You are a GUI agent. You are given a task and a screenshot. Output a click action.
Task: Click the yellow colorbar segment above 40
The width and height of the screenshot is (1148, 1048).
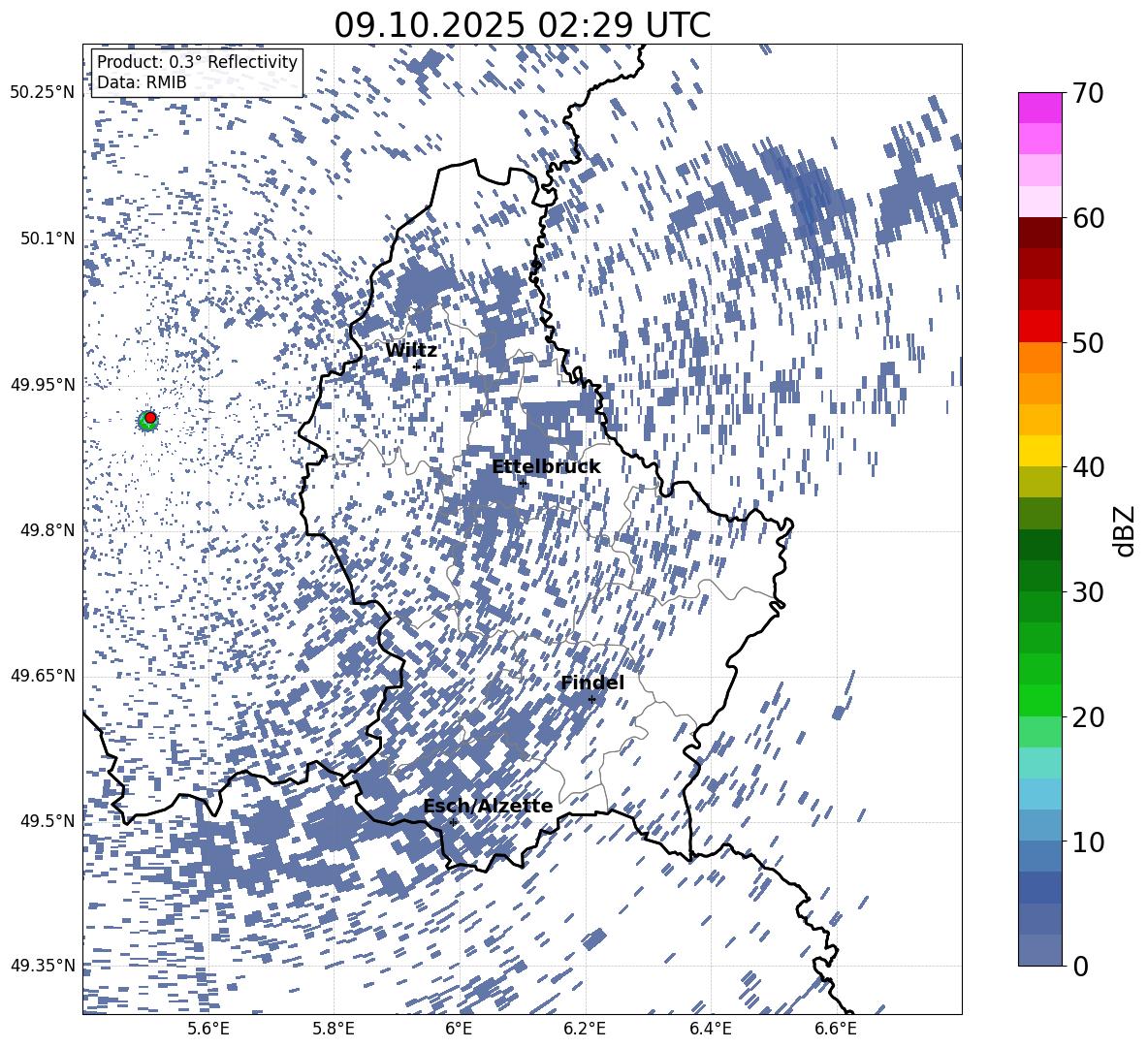click(x=1039, y=452)
